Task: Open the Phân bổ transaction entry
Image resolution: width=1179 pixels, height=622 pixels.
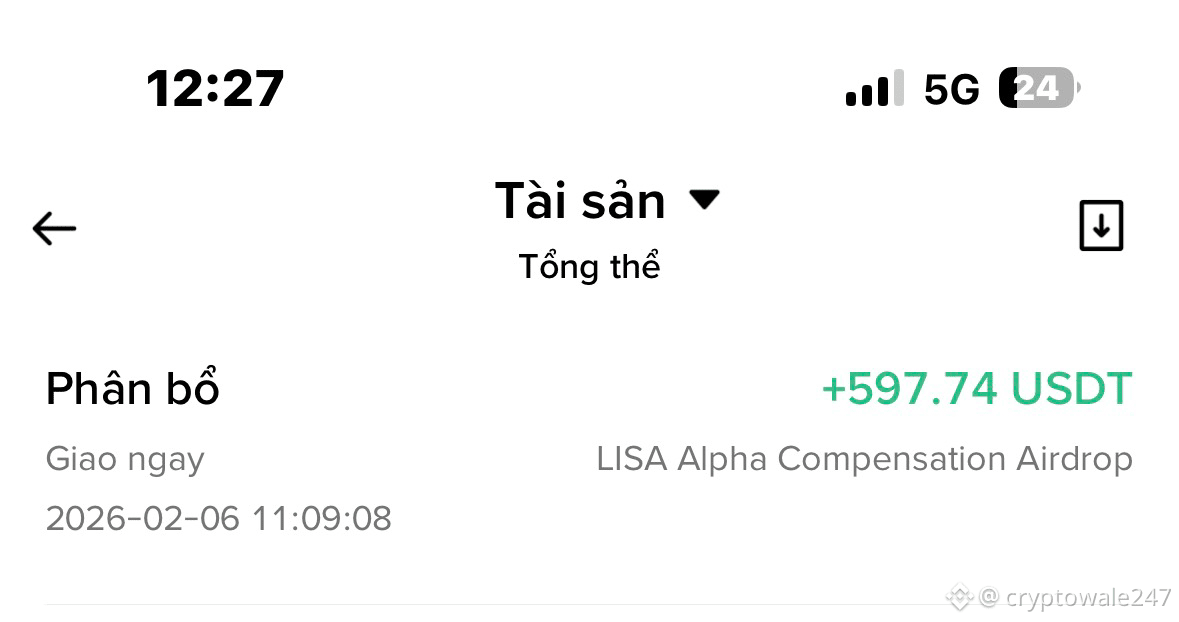Action: (590, 451)
